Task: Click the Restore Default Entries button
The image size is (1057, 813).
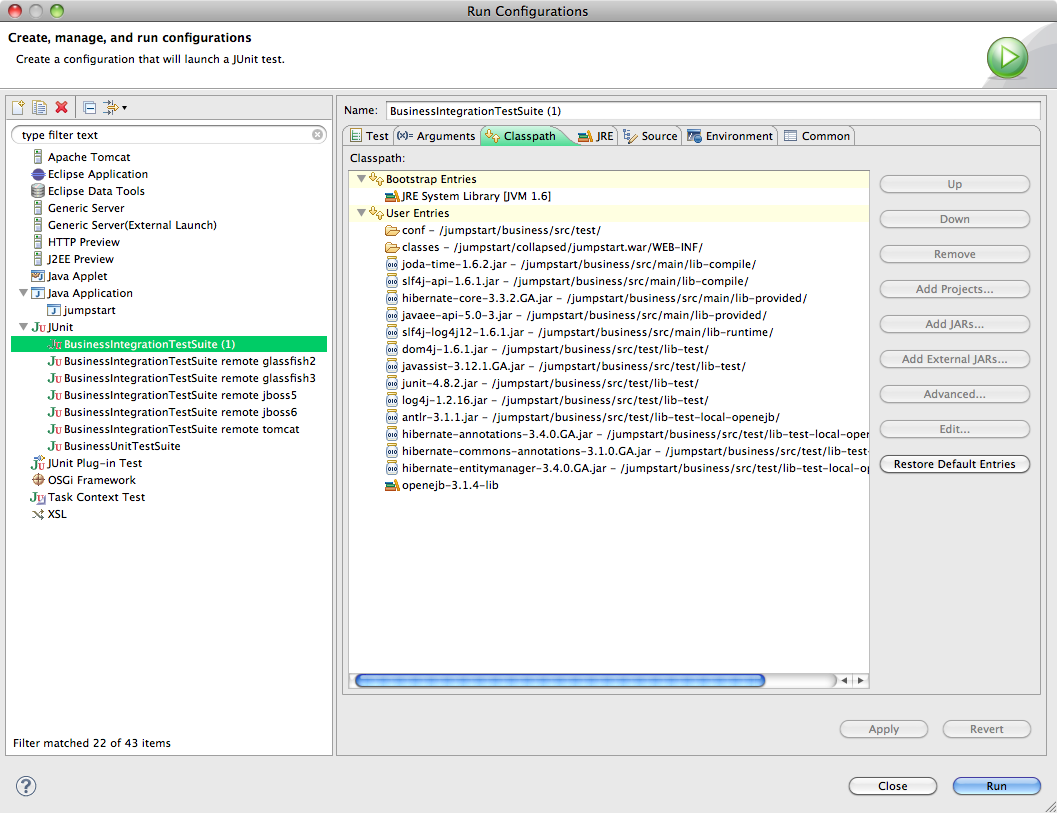Action: pyautogui.click(x=955, y=464)
